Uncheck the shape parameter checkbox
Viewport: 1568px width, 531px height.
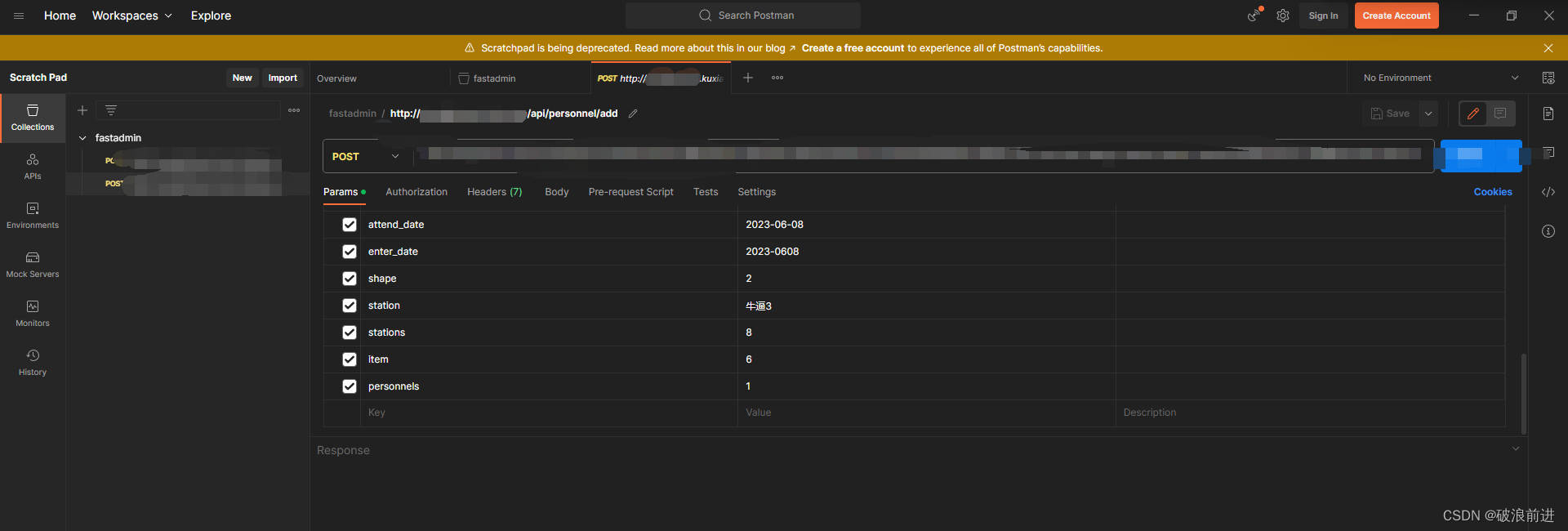tap(350, 279)
